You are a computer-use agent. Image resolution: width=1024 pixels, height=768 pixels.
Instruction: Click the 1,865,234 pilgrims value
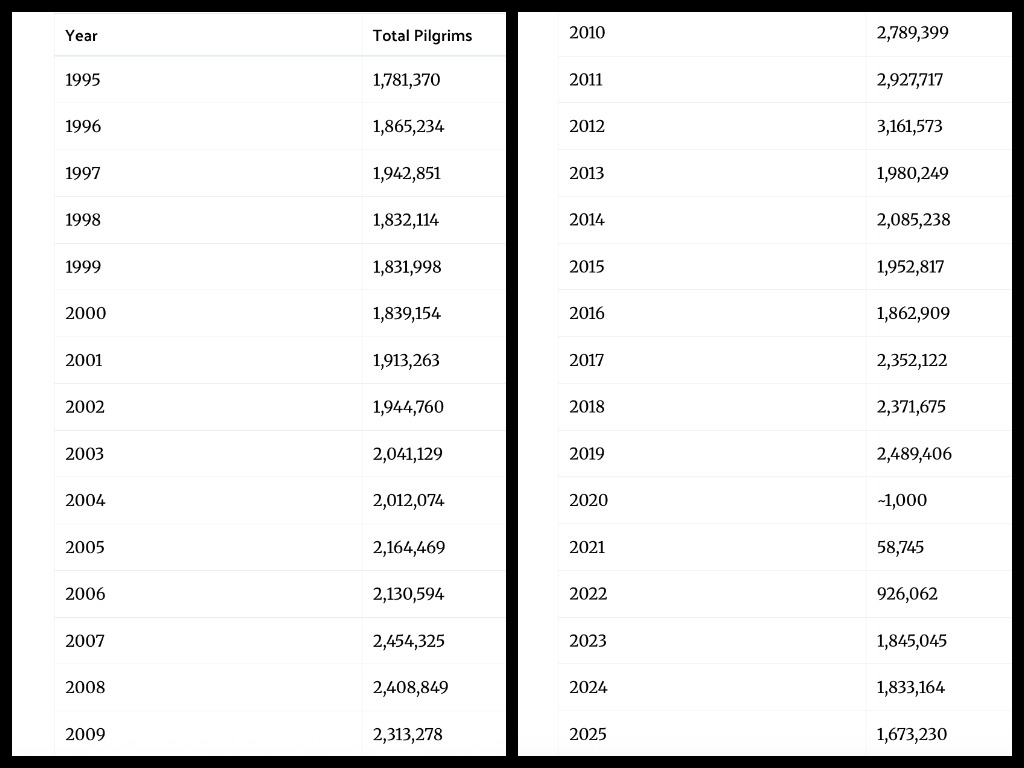[x=408, y=127]
